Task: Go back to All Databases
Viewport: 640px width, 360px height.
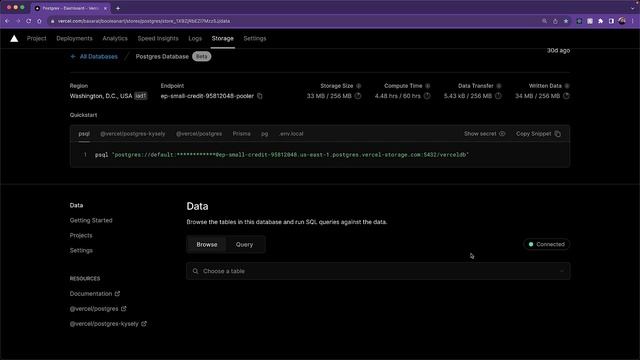Action: (94, 56)
